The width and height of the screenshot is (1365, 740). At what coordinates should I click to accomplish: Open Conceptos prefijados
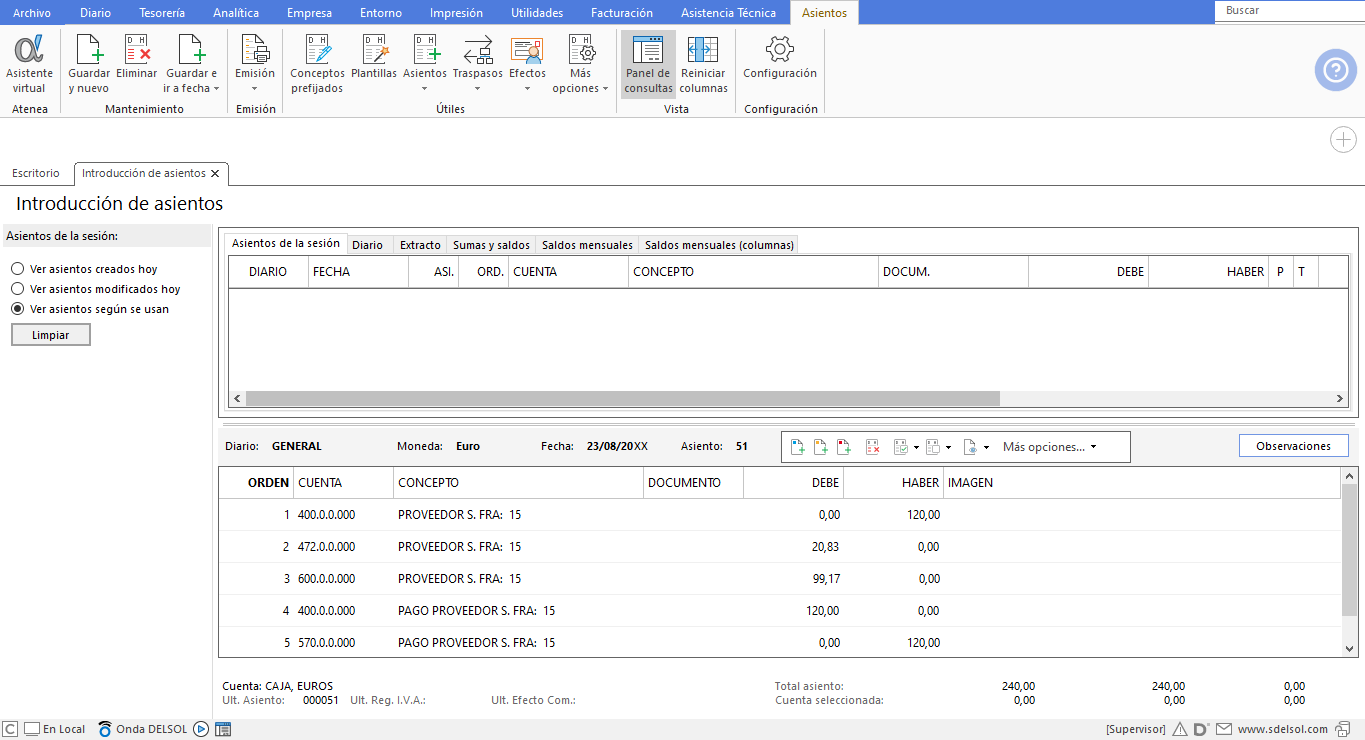coord(317,65)
